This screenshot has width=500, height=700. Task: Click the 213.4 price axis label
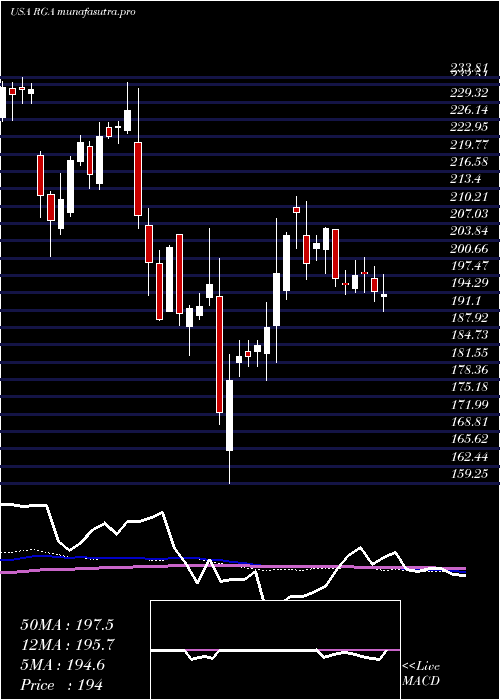pos(466,179)
